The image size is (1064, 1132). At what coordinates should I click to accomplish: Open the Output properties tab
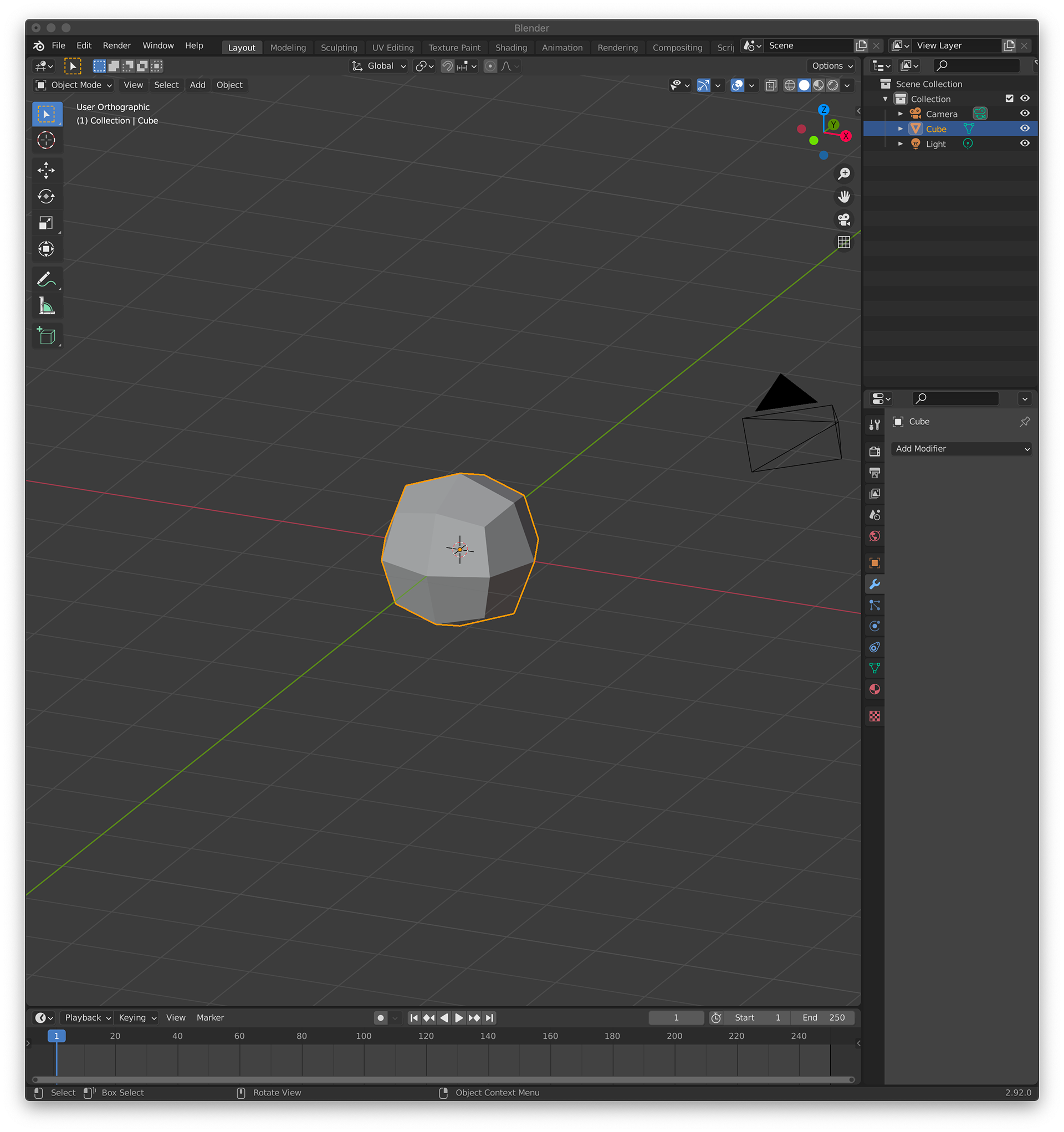click(x=874, y=473)
